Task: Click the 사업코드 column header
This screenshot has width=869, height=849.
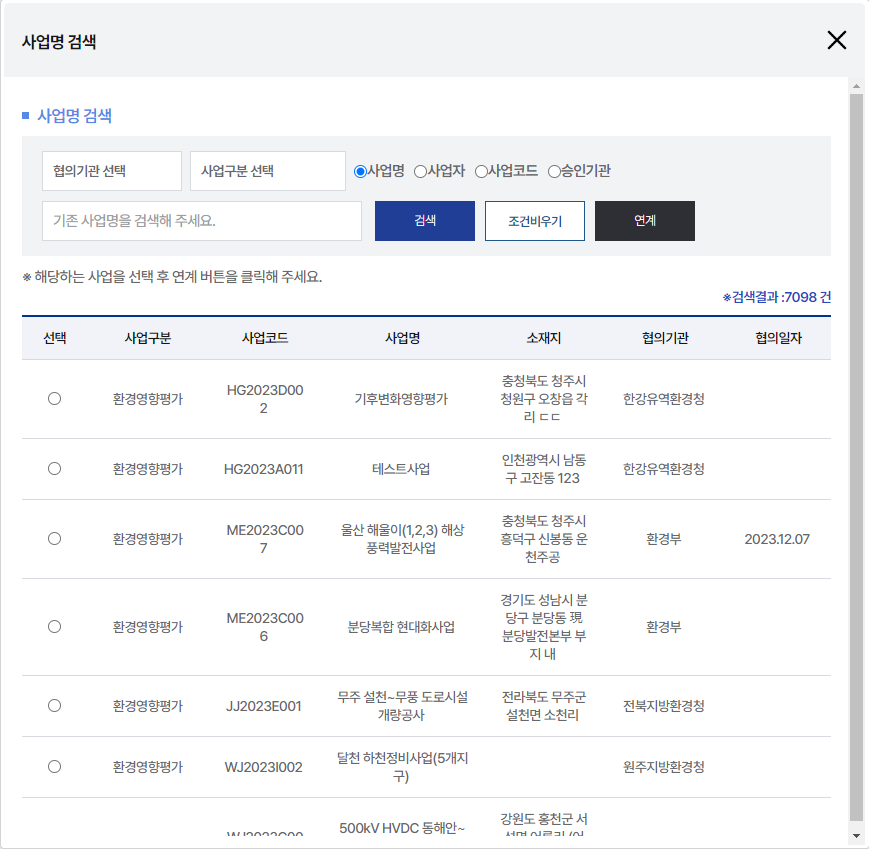Action: [264, 338]
